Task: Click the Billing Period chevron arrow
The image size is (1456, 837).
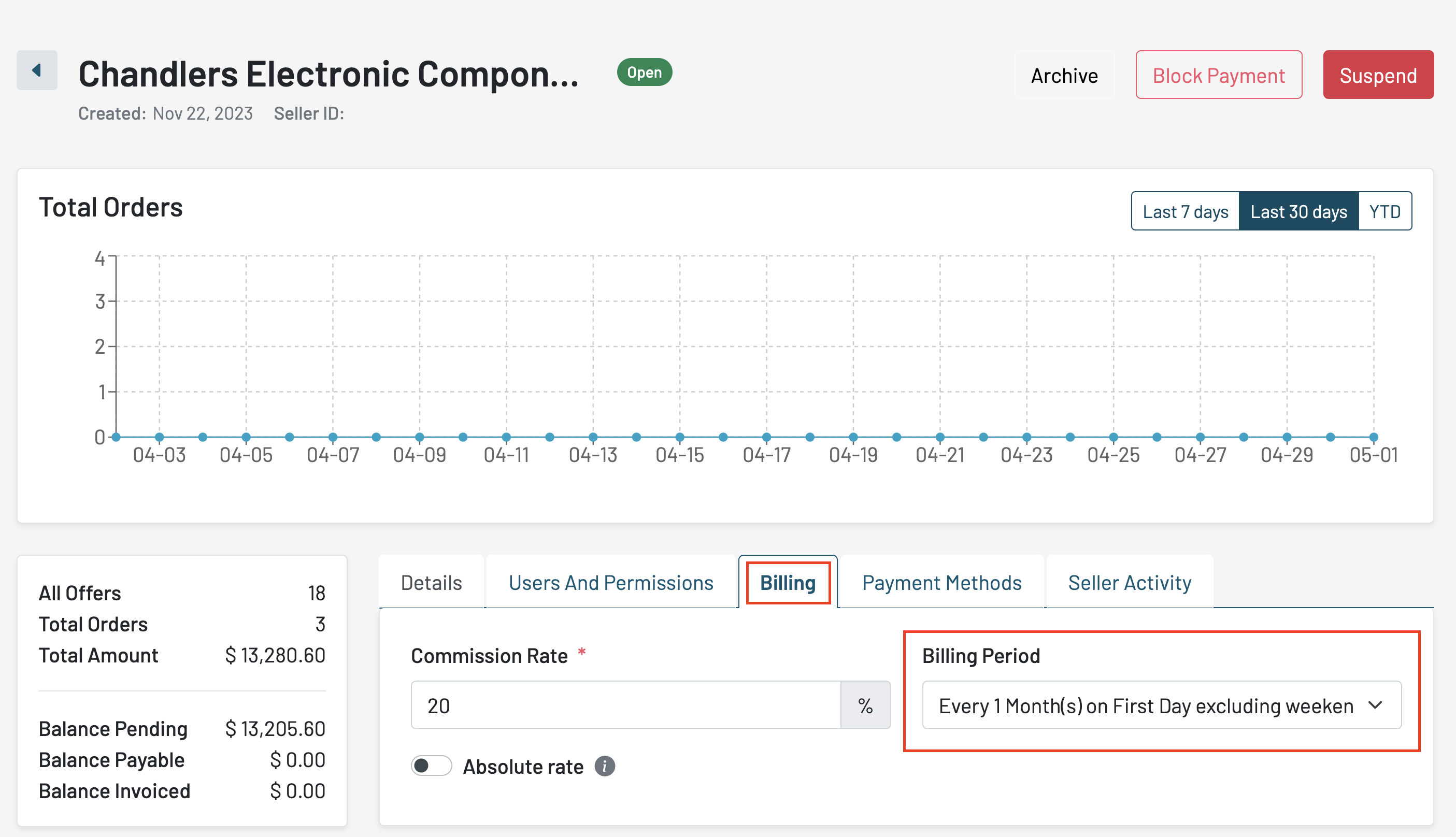Action: (x=1375, y=705)
